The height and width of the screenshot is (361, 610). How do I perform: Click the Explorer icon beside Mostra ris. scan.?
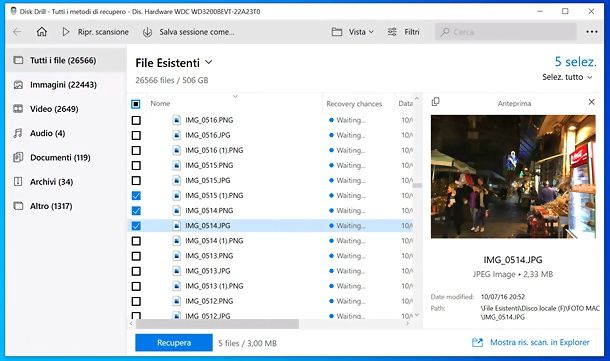[x=477, y=342]
